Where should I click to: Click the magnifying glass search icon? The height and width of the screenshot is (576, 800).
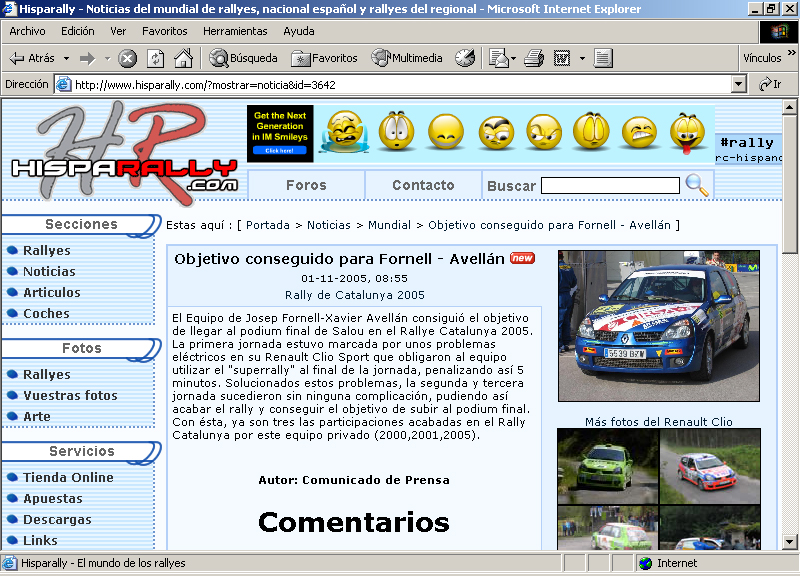pos(696,185)
